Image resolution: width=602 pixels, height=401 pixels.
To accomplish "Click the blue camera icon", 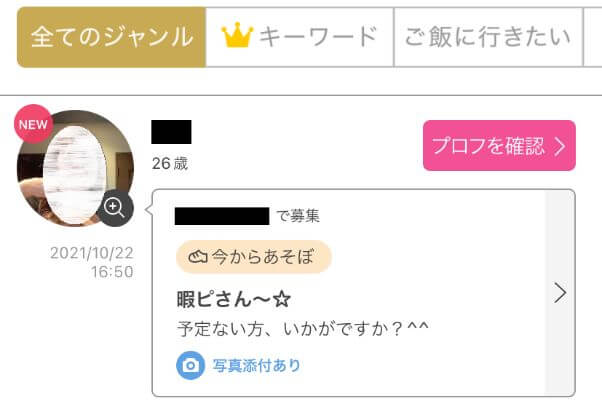I will [190, 365].
